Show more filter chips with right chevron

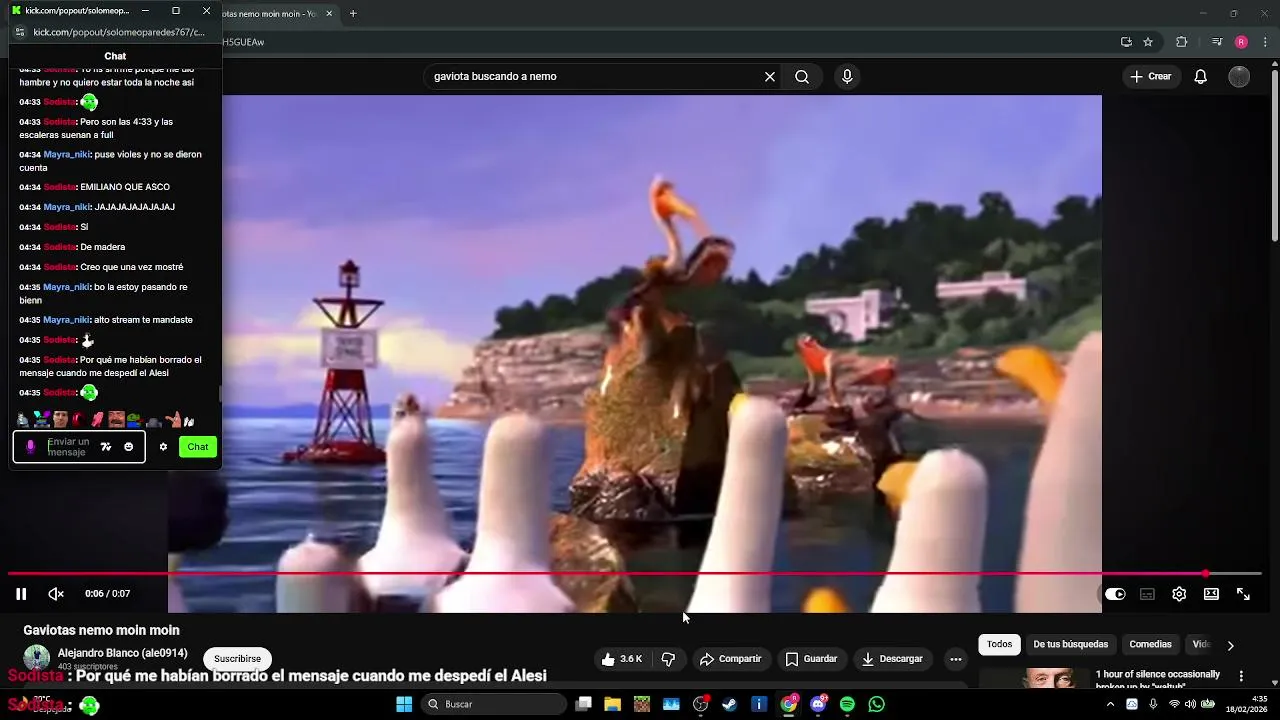tap(1230, 646)
